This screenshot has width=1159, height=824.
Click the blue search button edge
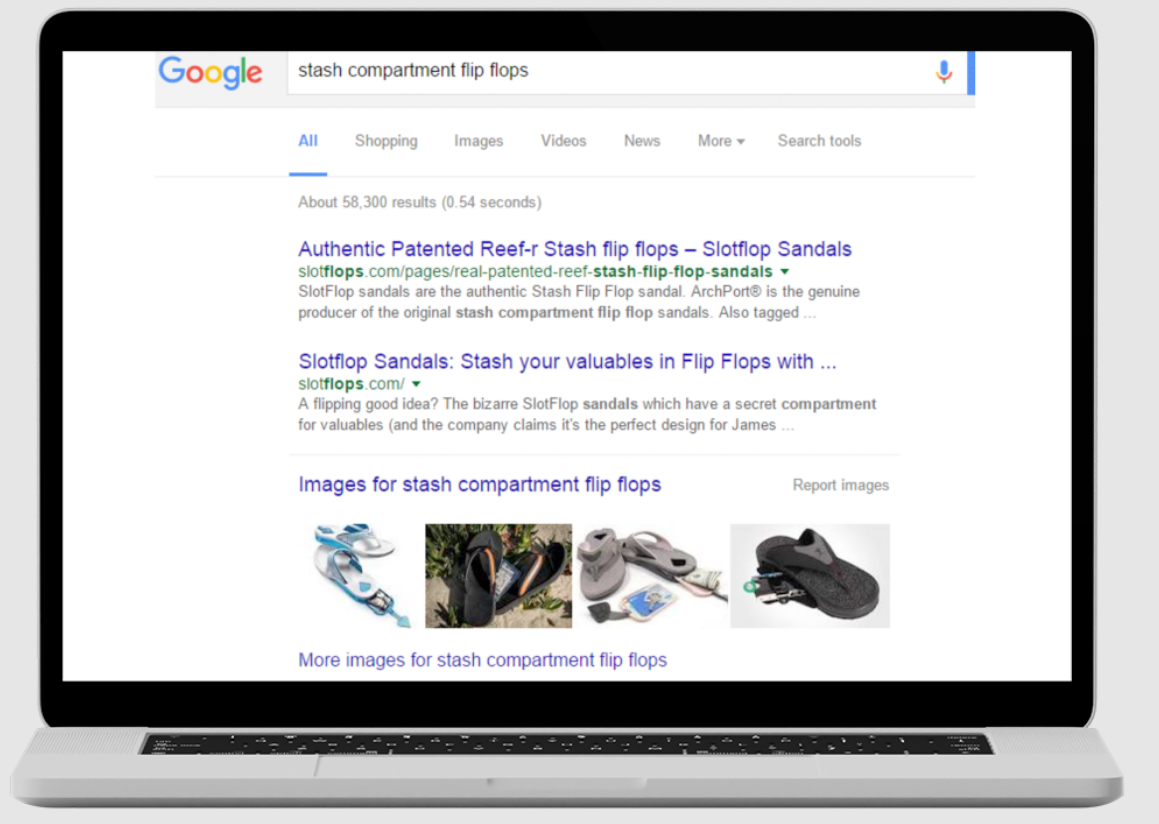coord(971,72)
